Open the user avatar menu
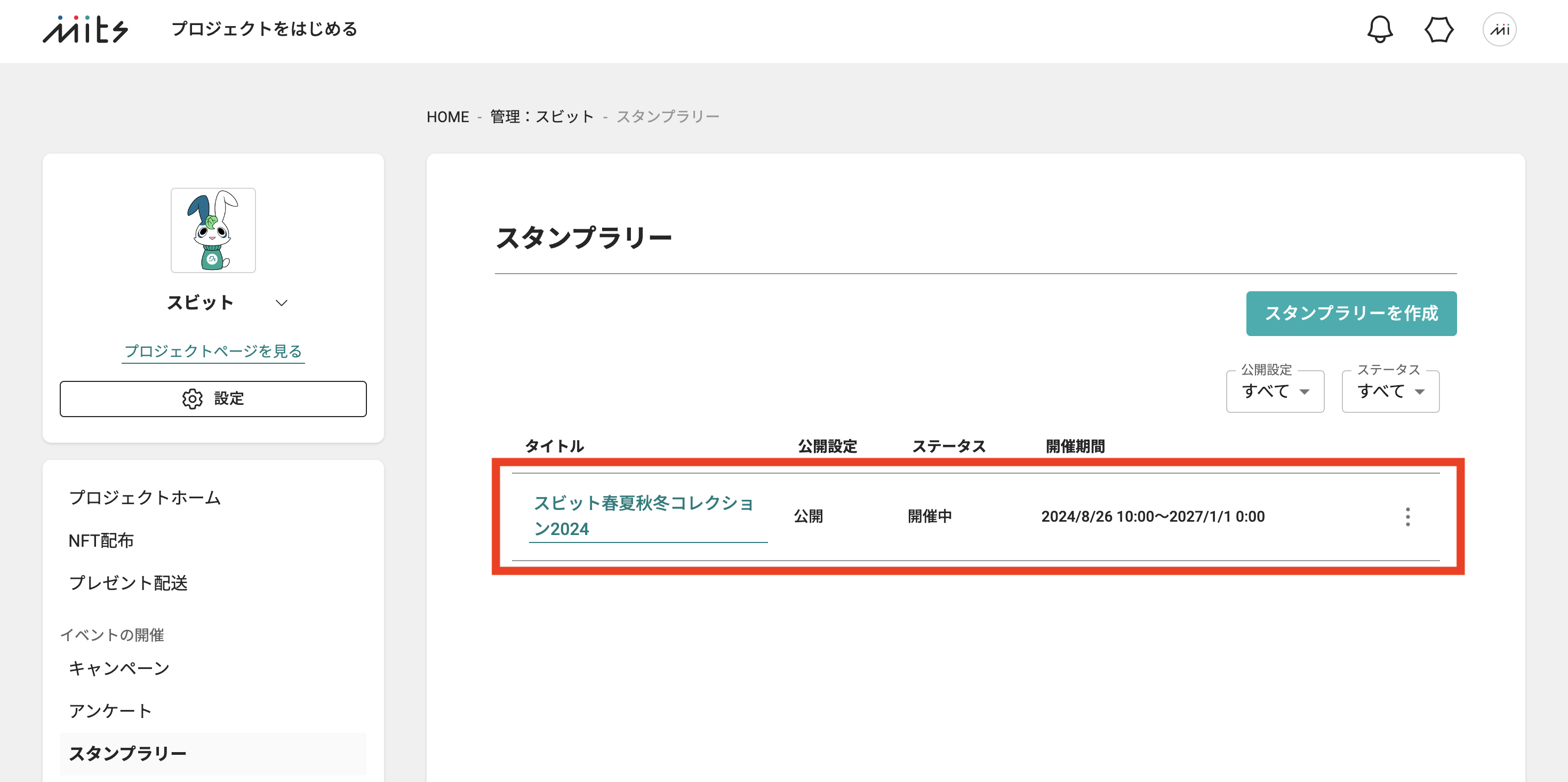The image size is (1568, 782). 1499,29
